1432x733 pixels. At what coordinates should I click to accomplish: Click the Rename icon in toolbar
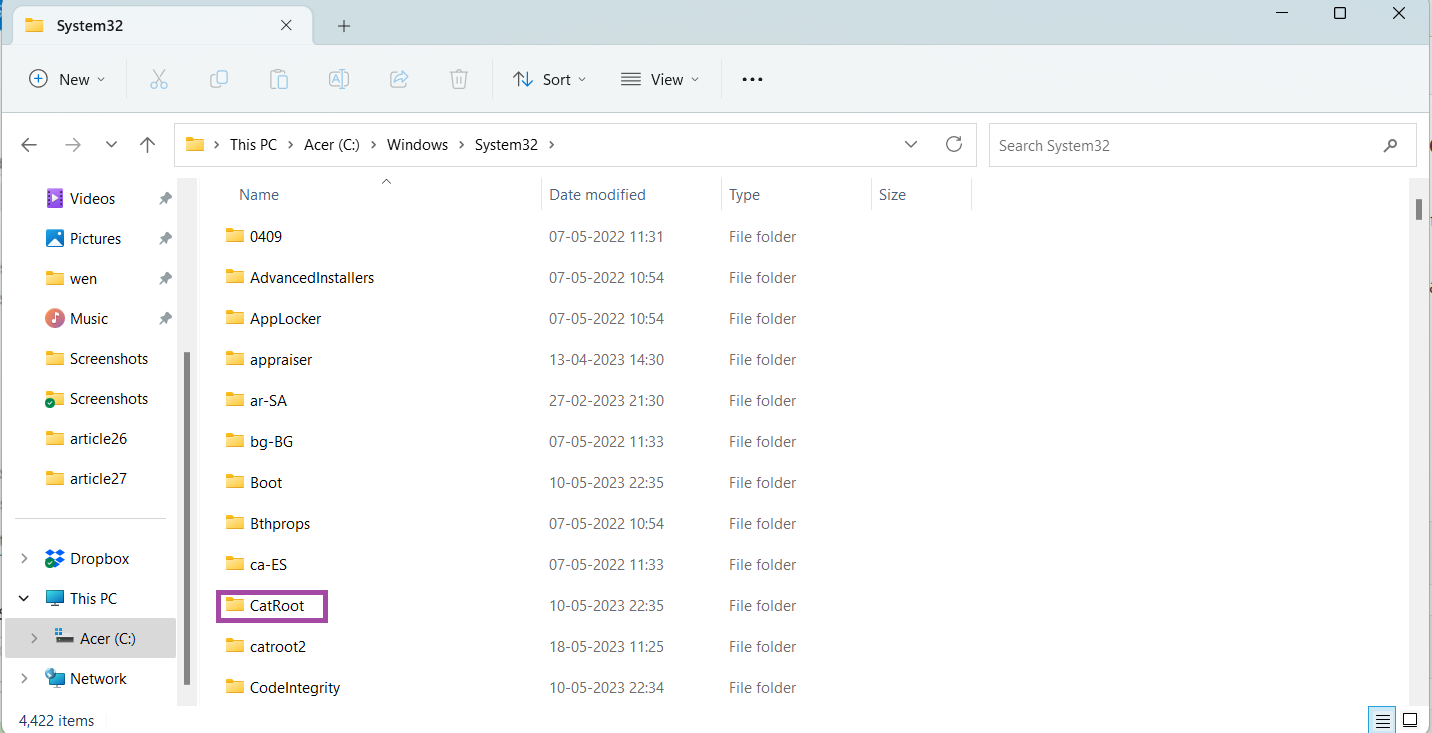coord(339,79)
